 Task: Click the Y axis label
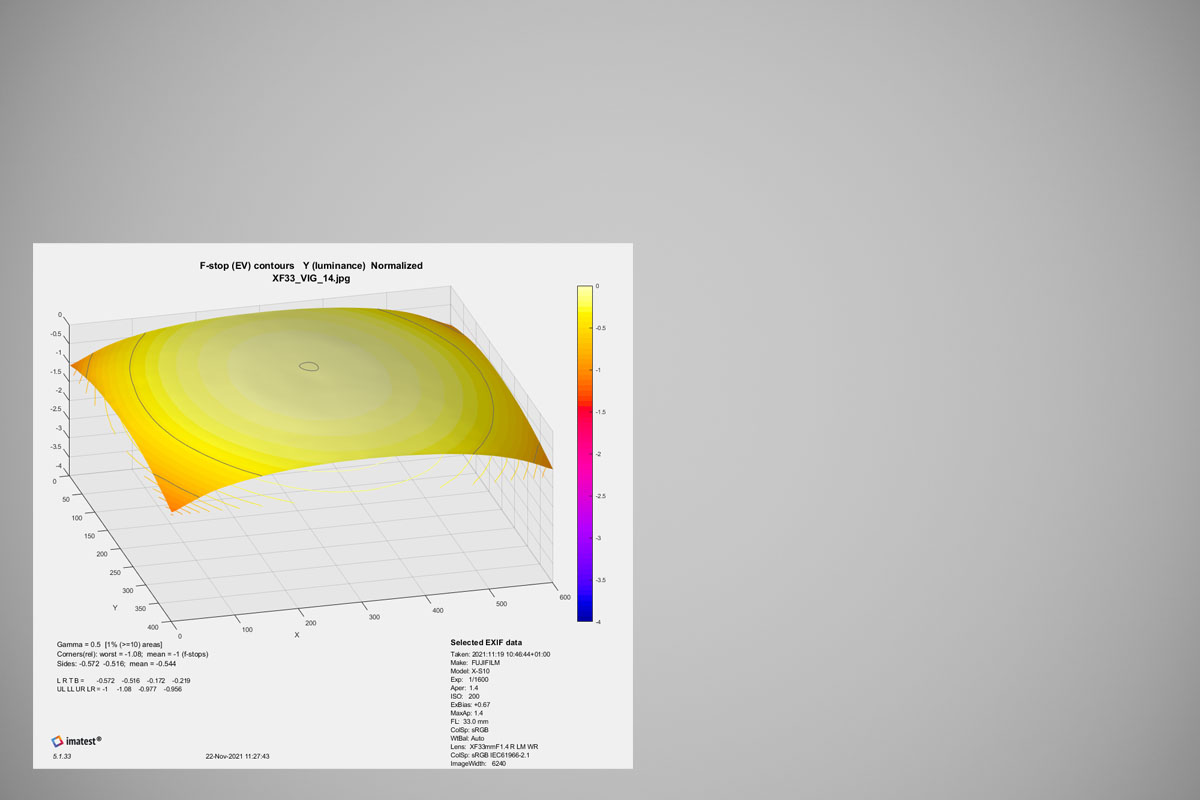point(115,607)
